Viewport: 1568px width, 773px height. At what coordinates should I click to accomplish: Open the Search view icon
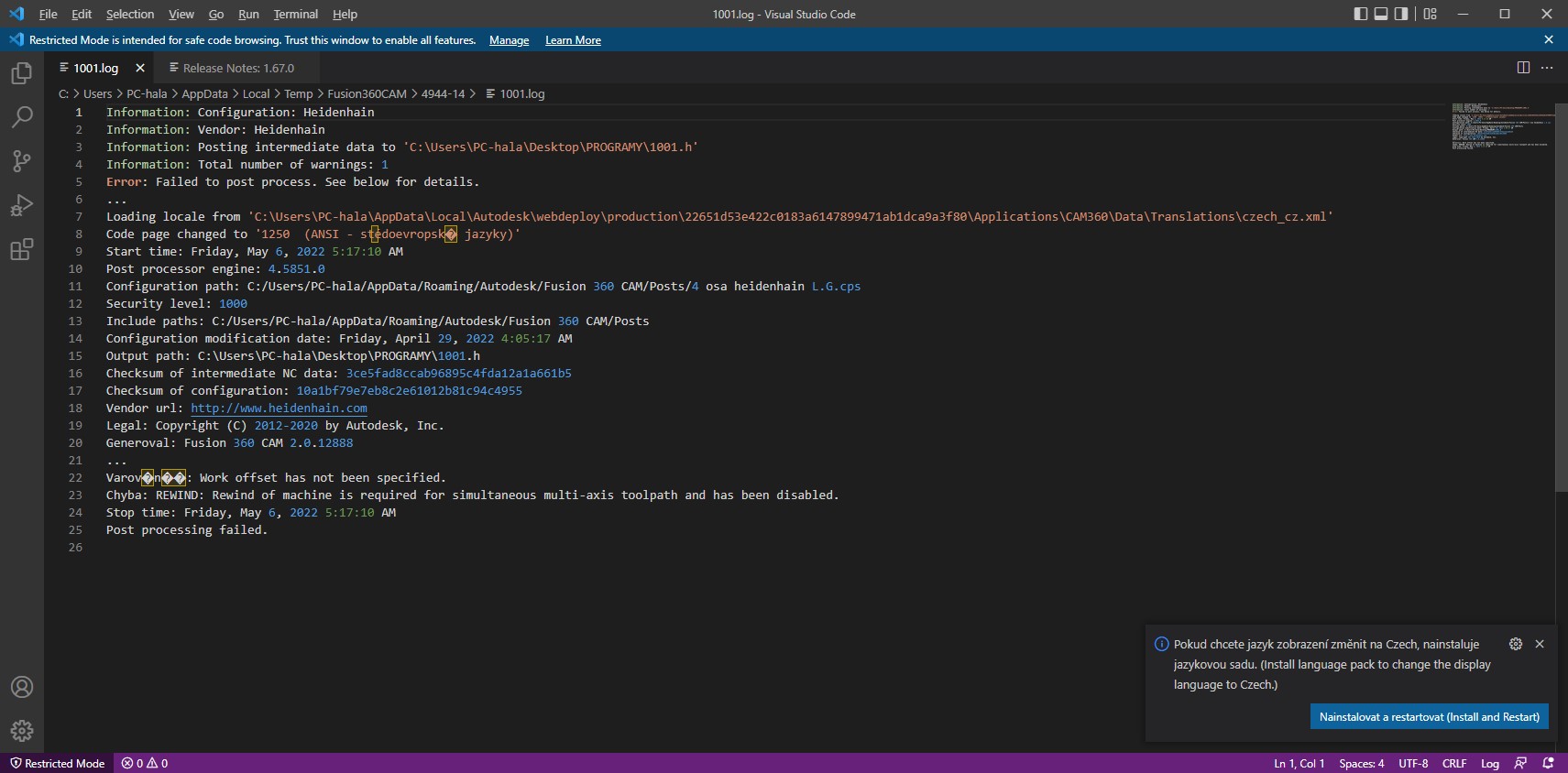[22, 117]
